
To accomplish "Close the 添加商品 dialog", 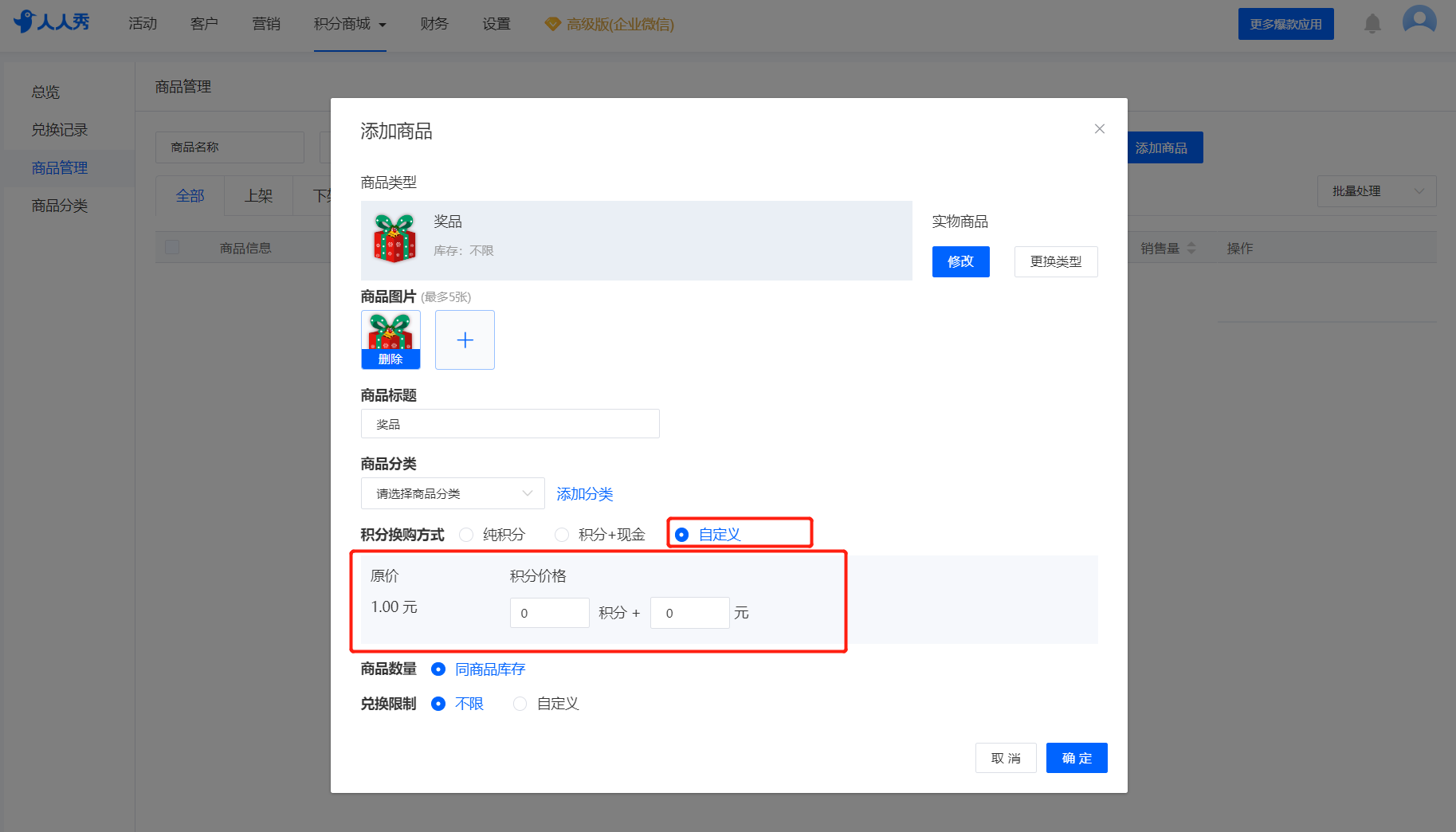I will (1100, 129).
